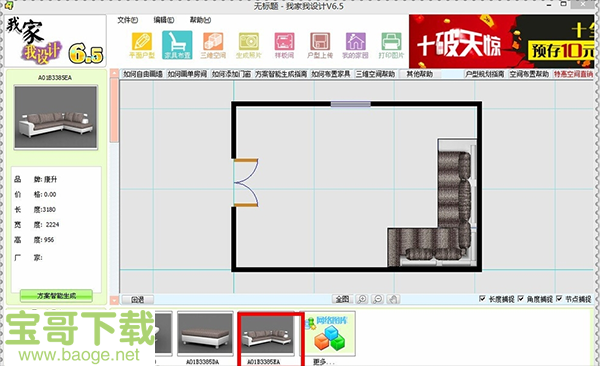This screenshot has height=366, width=600.
Task: Toggle the 节点捕捉 node snap checkbox
Action: pyautogui.click(x=559, y=298)
